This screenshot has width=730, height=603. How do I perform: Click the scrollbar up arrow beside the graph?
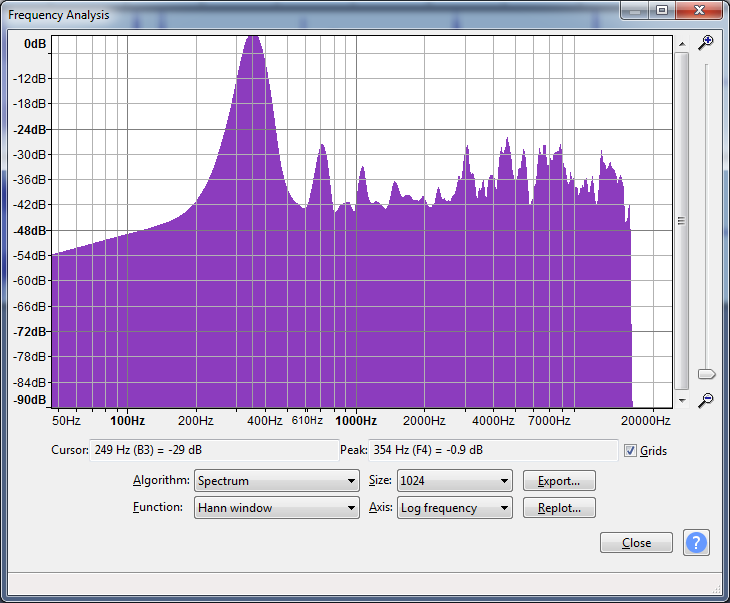[681, 44]
